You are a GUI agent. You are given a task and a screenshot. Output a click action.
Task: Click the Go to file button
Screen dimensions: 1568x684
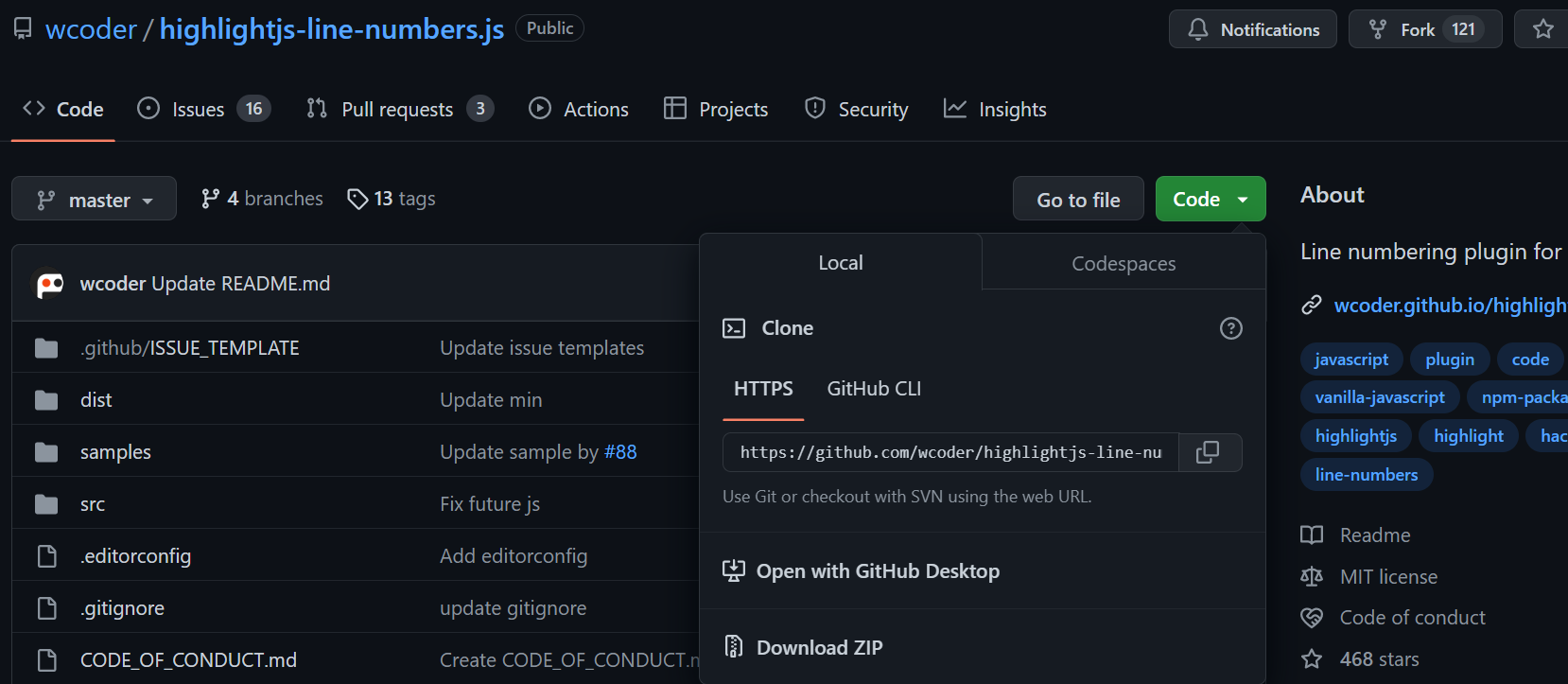[1078, 199]
